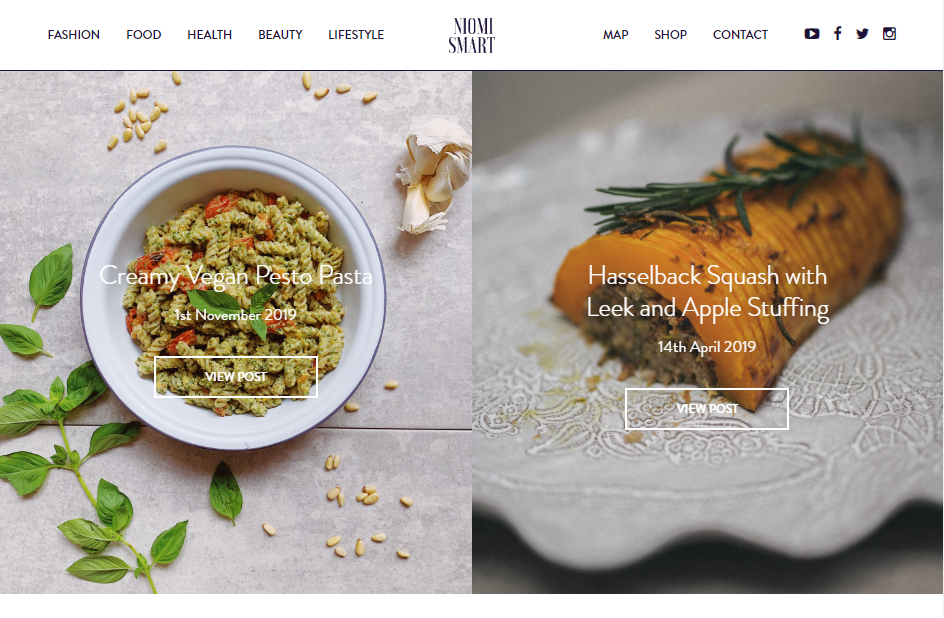This screenshot has height=618, width=944.
Task: Open the MAP page
Action: point(615,35)
